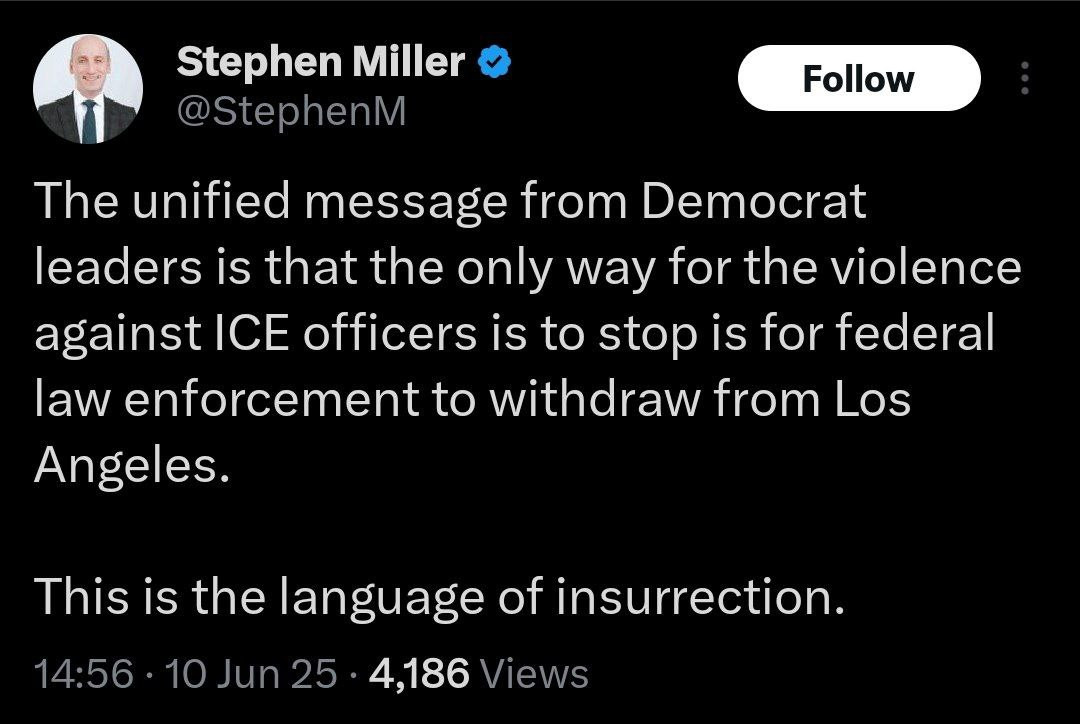Click the 14:56 timestamp

83,673
